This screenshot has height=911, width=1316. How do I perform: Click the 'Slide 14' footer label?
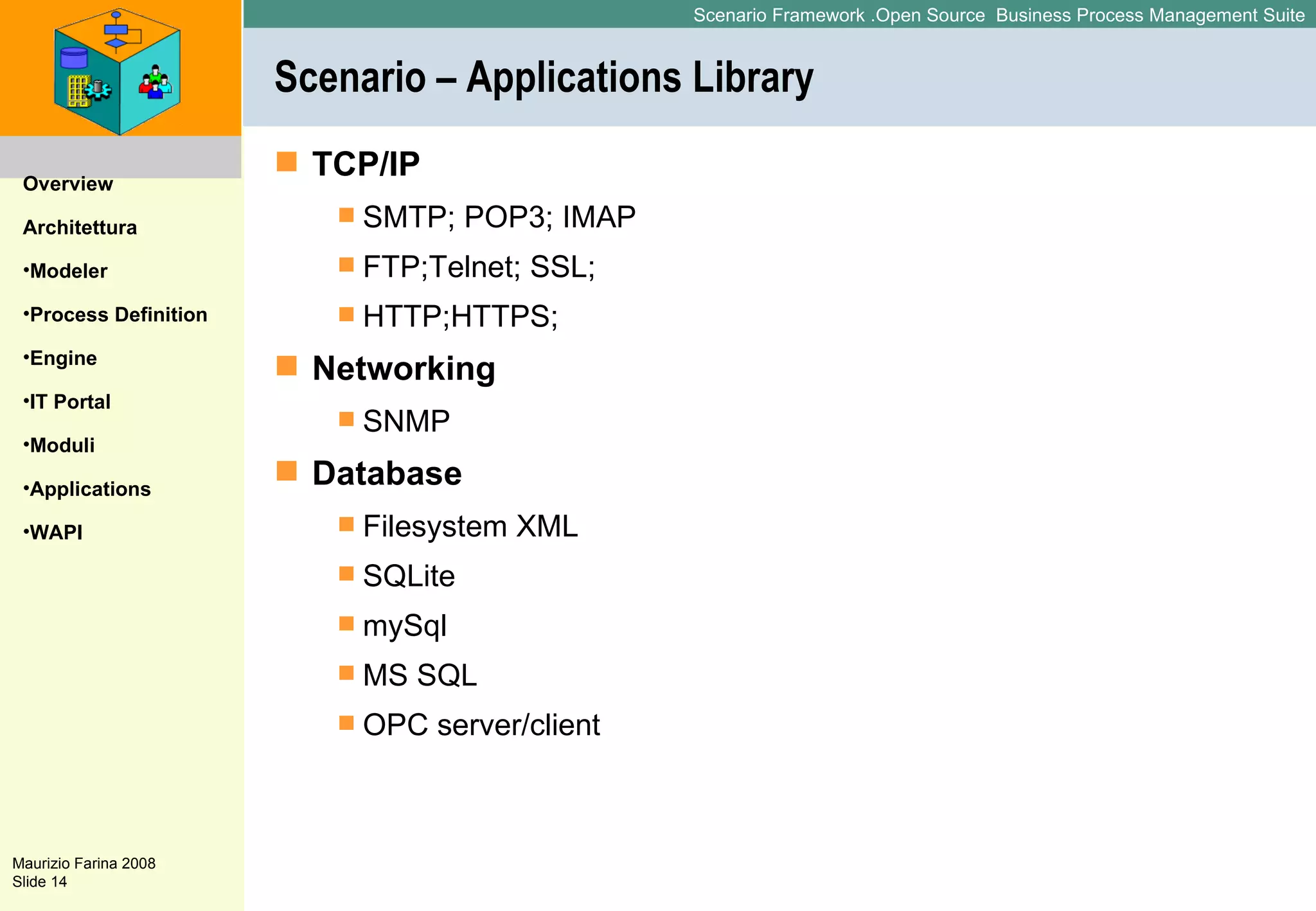[x=40, y=881]
